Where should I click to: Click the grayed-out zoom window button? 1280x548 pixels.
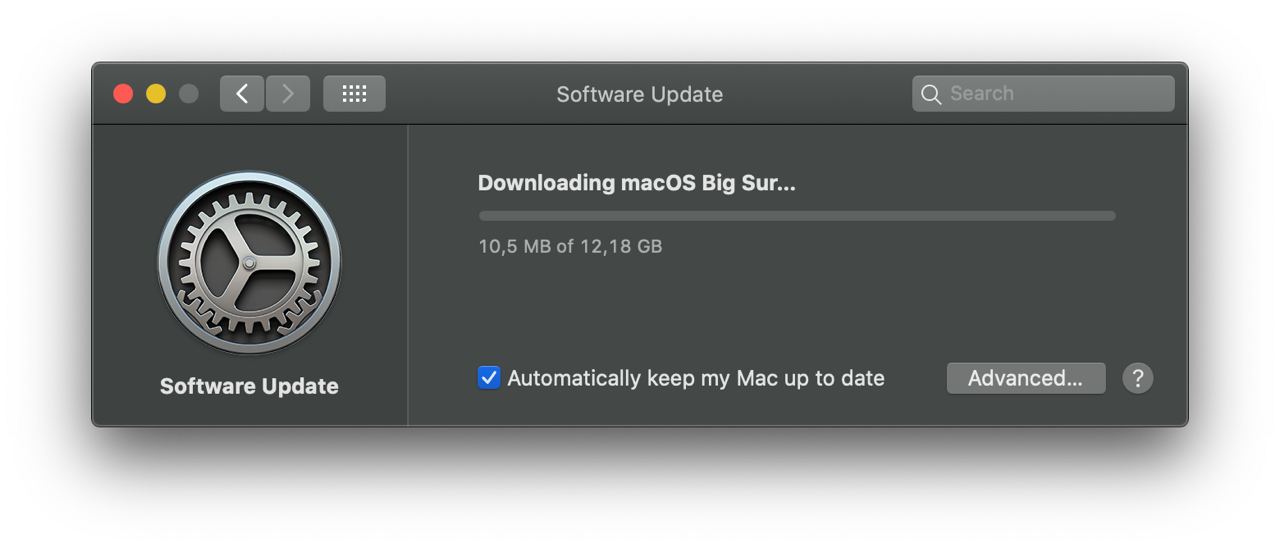pyautogui.click(x=189, y=94)
